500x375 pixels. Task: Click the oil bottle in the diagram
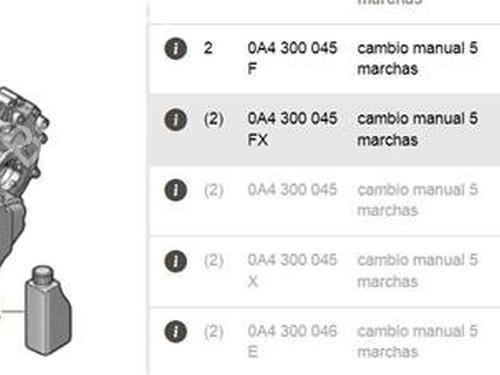pos(48,310)
